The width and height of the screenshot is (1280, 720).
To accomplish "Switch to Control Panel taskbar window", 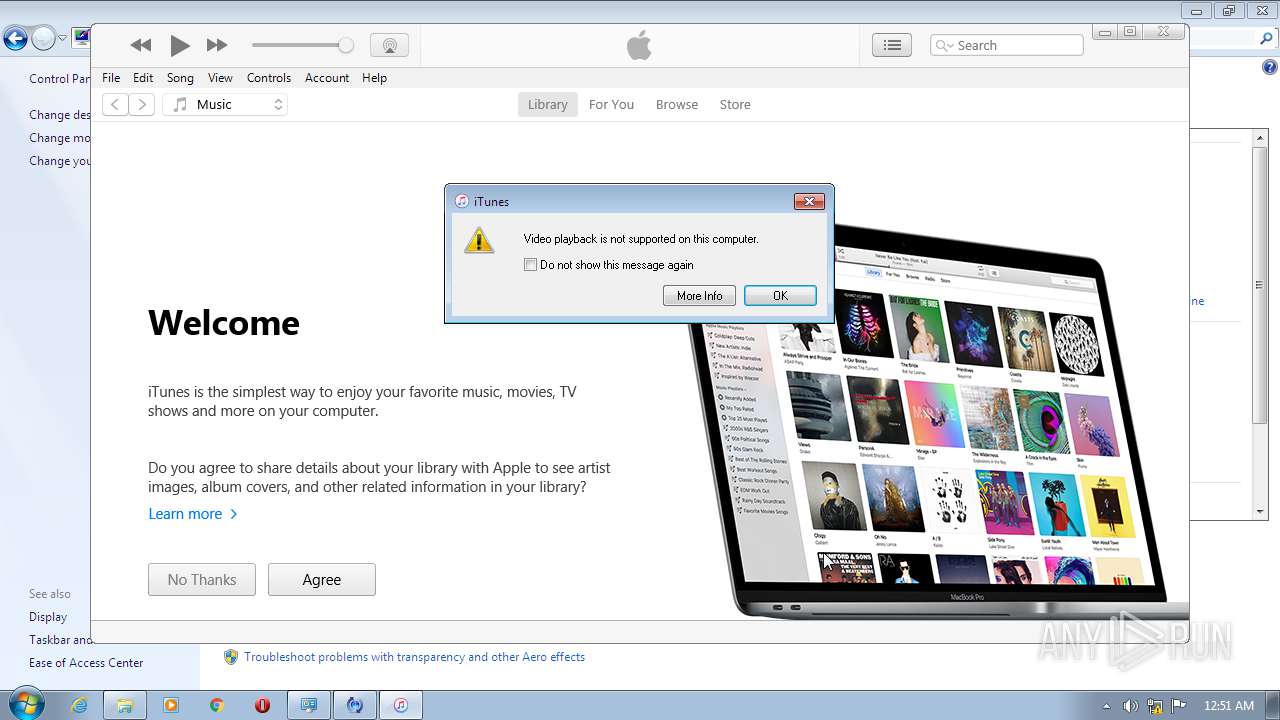I will [x=309, y=705].
